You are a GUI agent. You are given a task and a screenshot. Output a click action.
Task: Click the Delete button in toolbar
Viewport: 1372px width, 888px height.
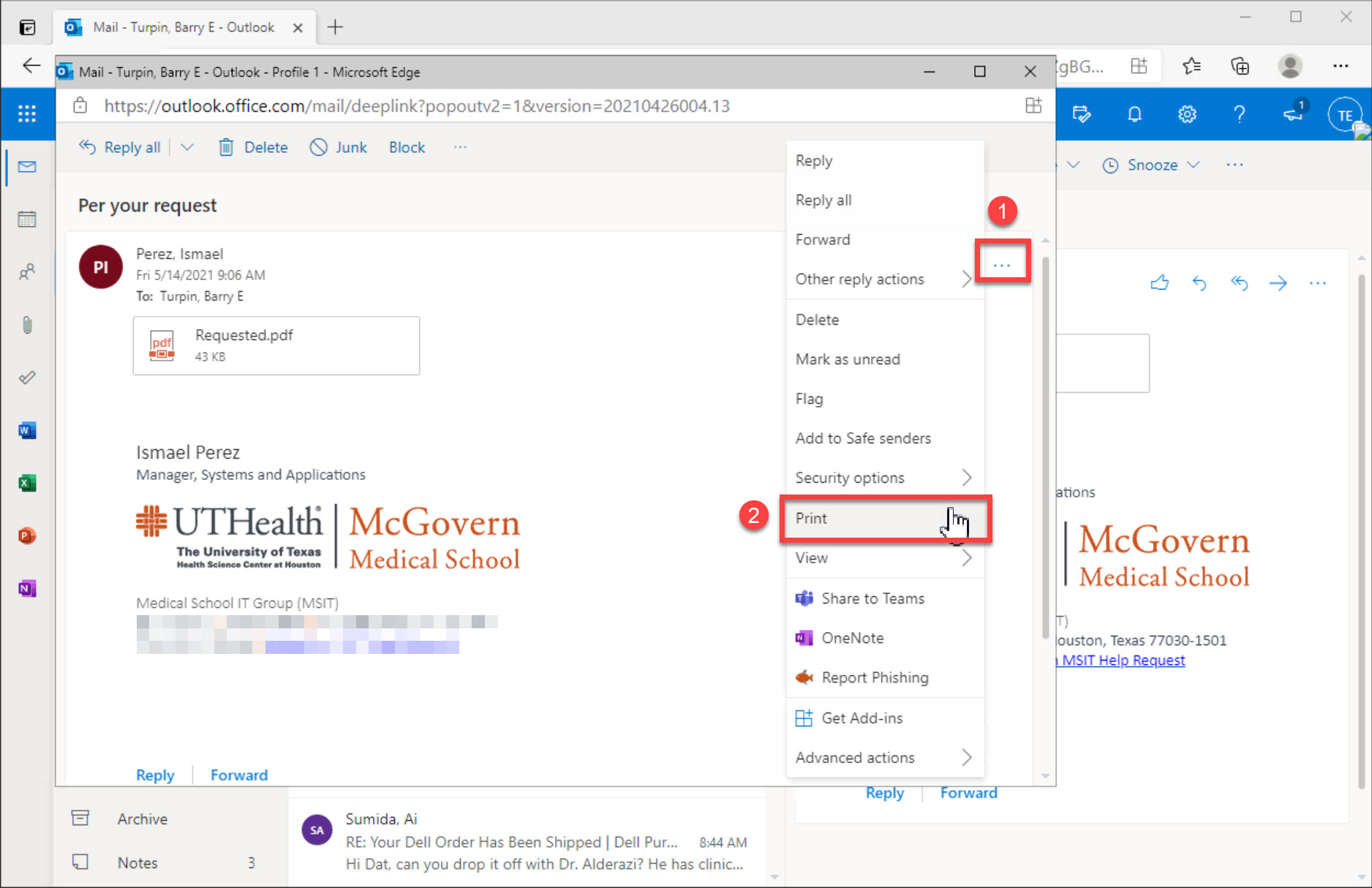tap(254, 147)
